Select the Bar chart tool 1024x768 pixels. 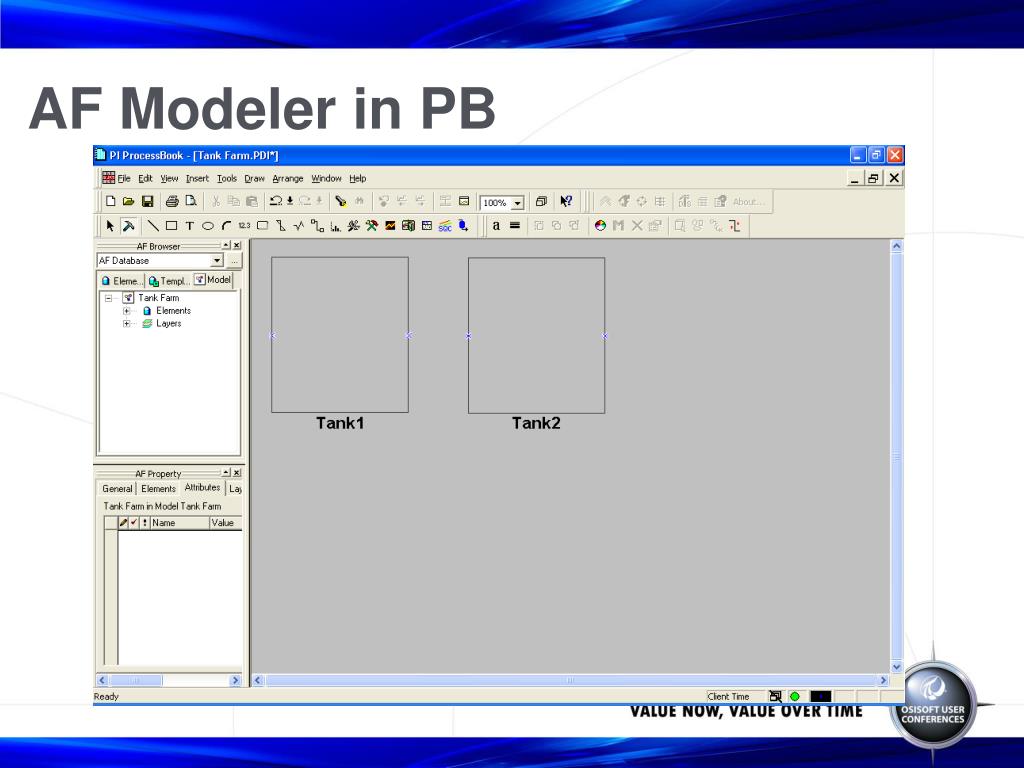tap(335, 226)
